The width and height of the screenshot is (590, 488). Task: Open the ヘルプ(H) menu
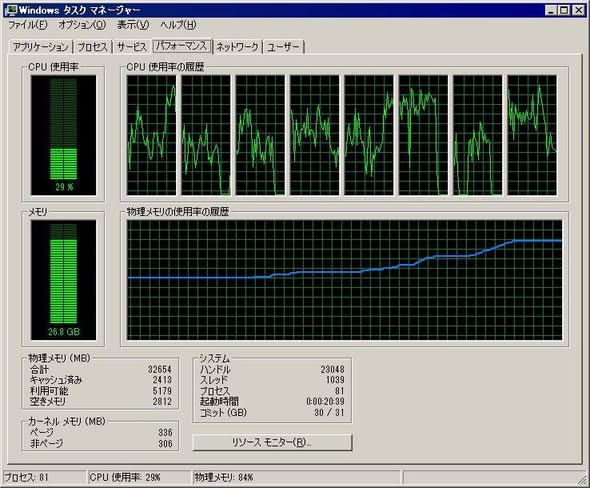click(x=178, y=25)
